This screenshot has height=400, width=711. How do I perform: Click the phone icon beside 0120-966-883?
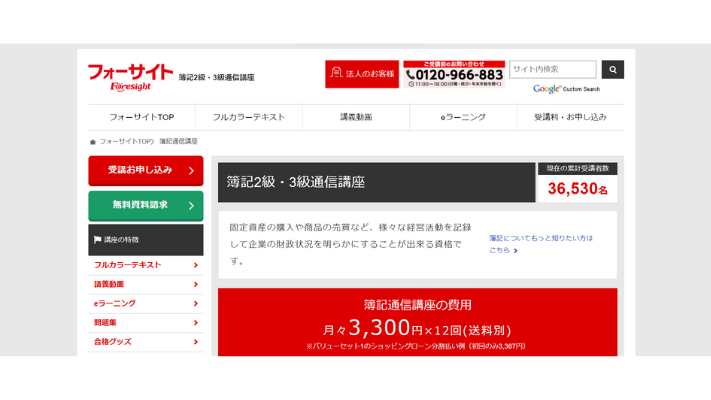[410, 74]
